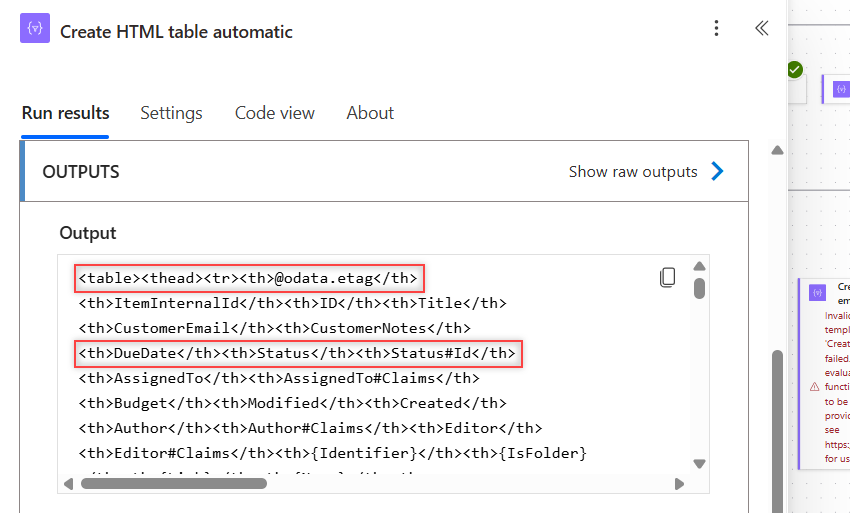Click the Author Author#Claims Editor line

(311, 428)
